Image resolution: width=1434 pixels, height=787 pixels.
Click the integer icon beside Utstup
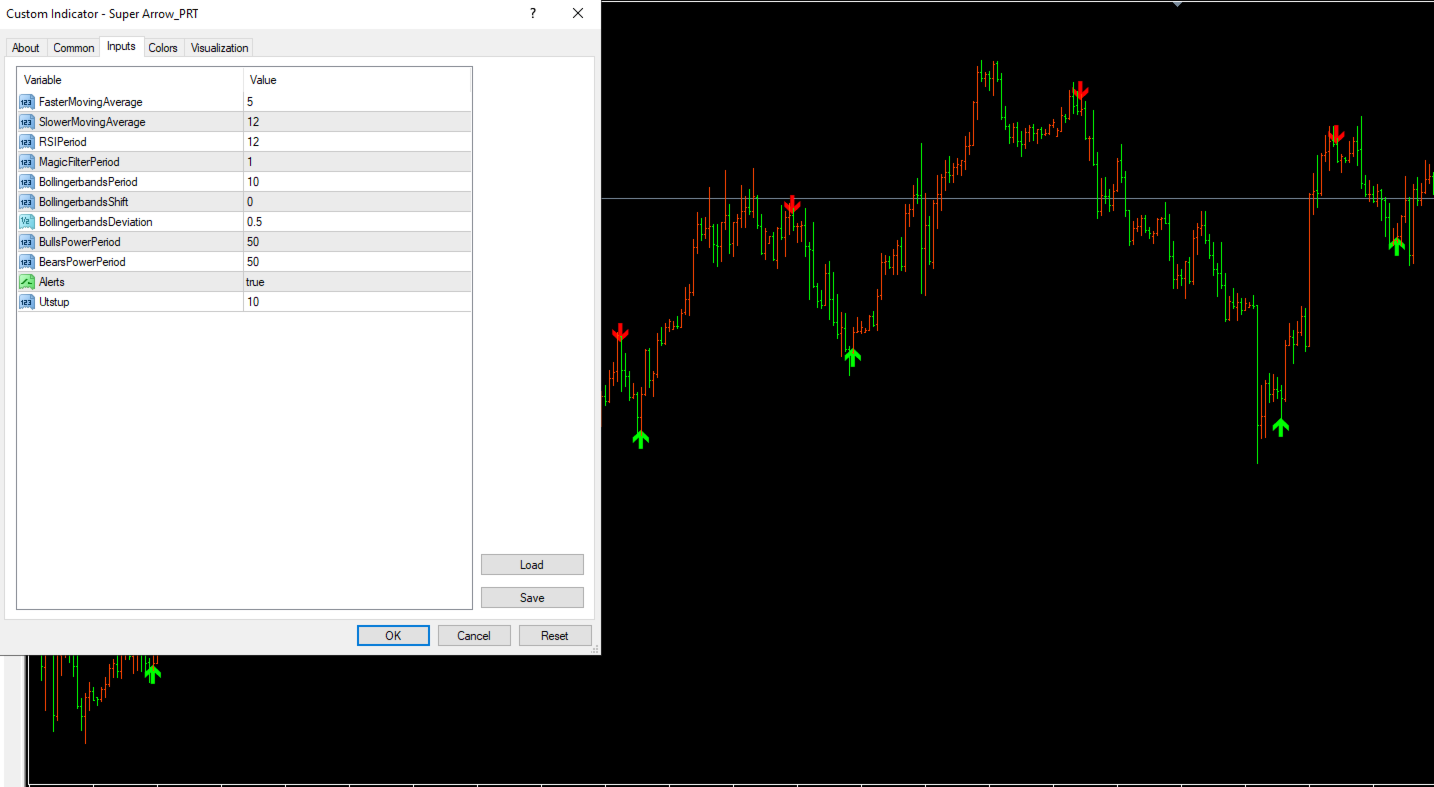(x=26, y=301)
